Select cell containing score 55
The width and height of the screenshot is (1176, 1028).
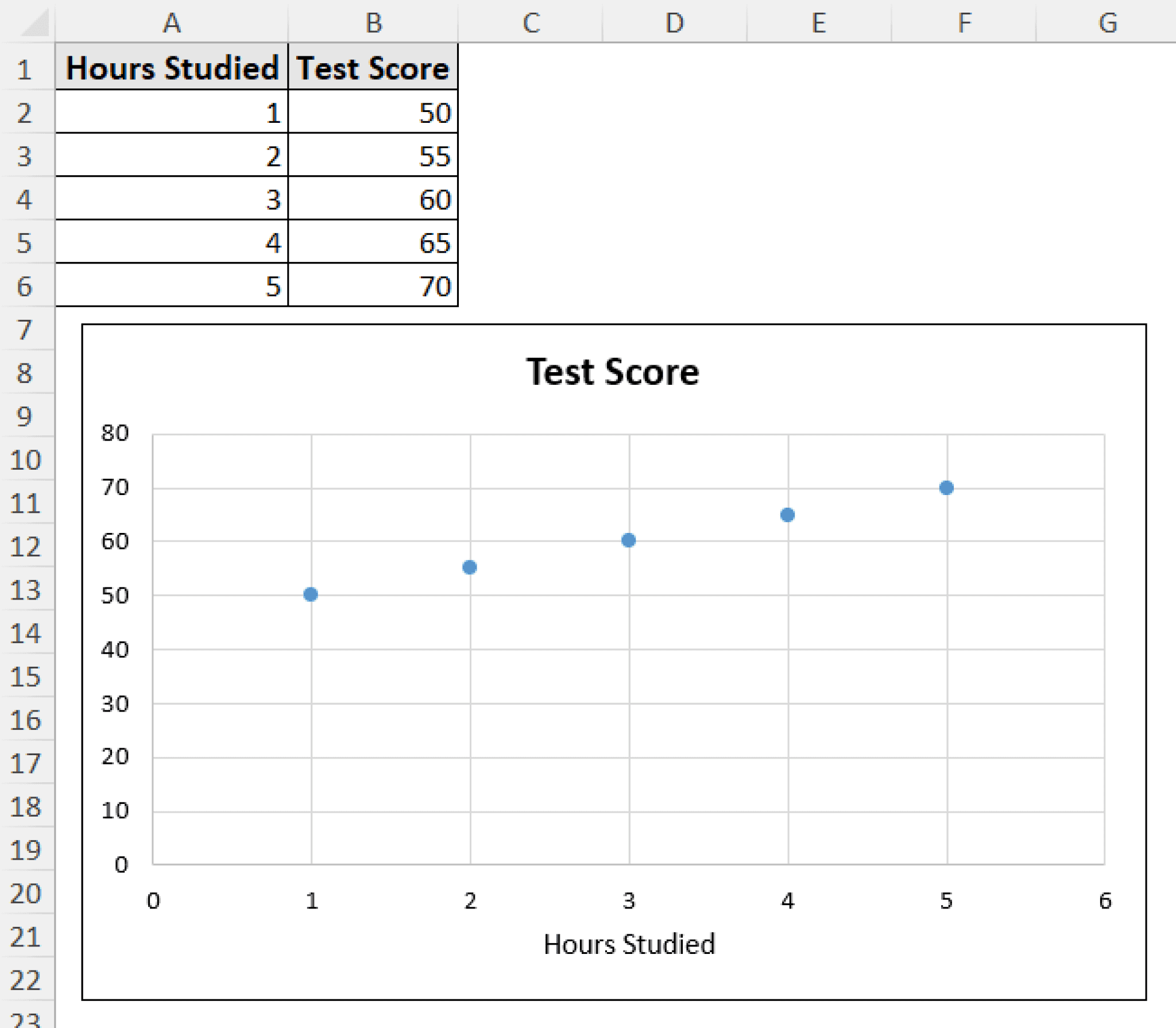[373, 156]
